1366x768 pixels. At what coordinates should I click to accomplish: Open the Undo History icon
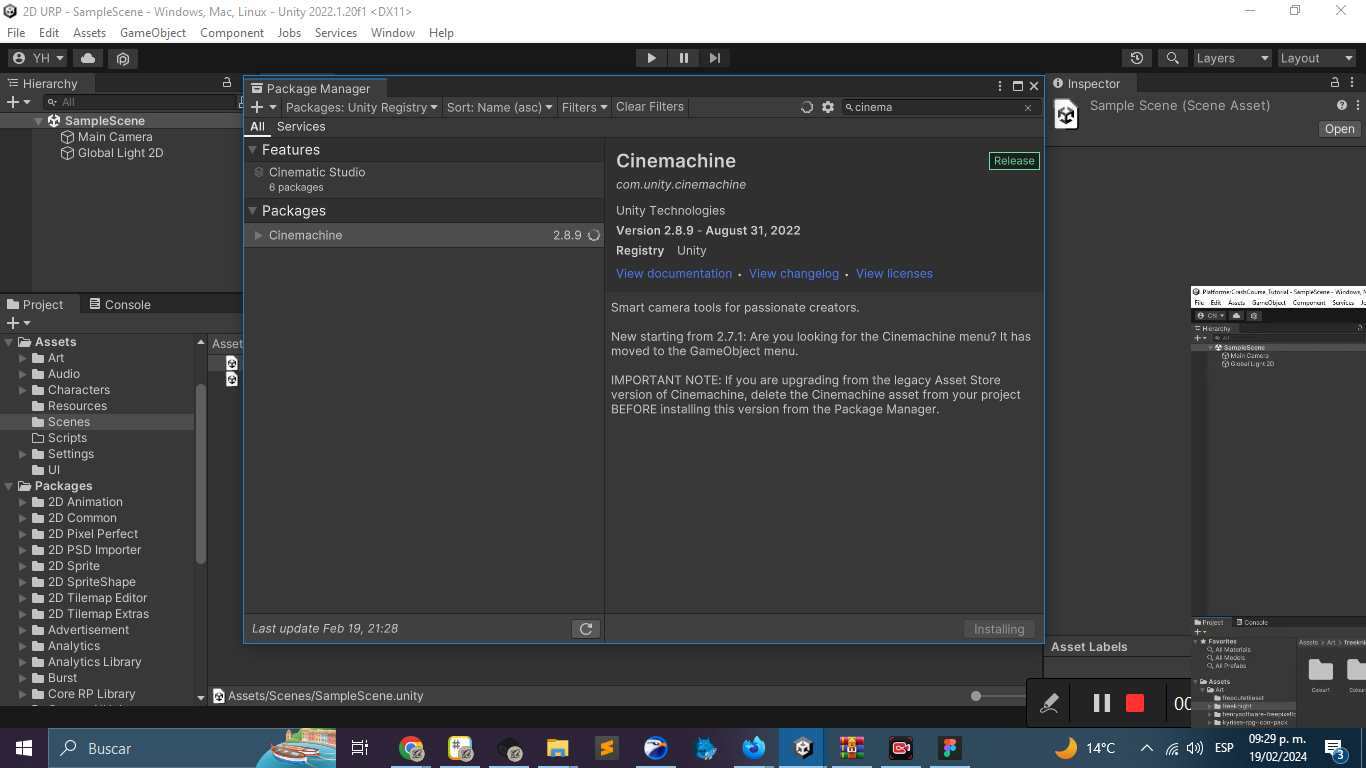pyautogui.click(x=1136, y=58)
